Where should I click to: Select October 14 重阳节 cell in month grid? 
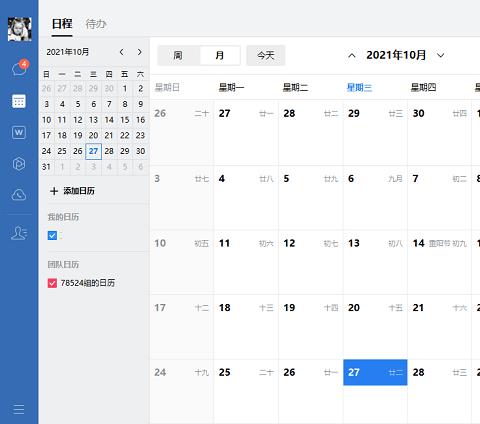(439, 262)
